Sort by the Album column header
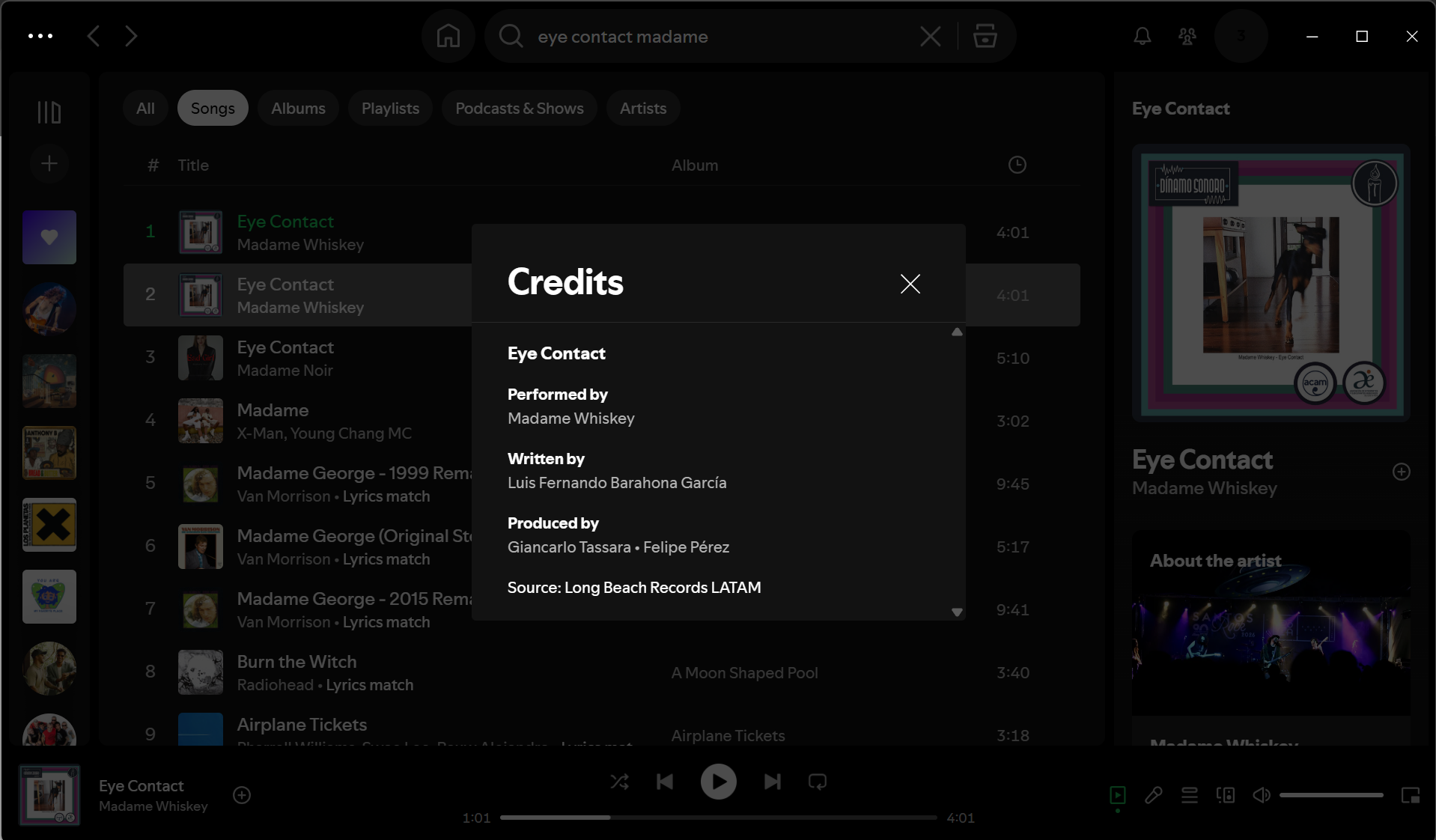Viewport: 1436px width, 840px height. [695, 165]
